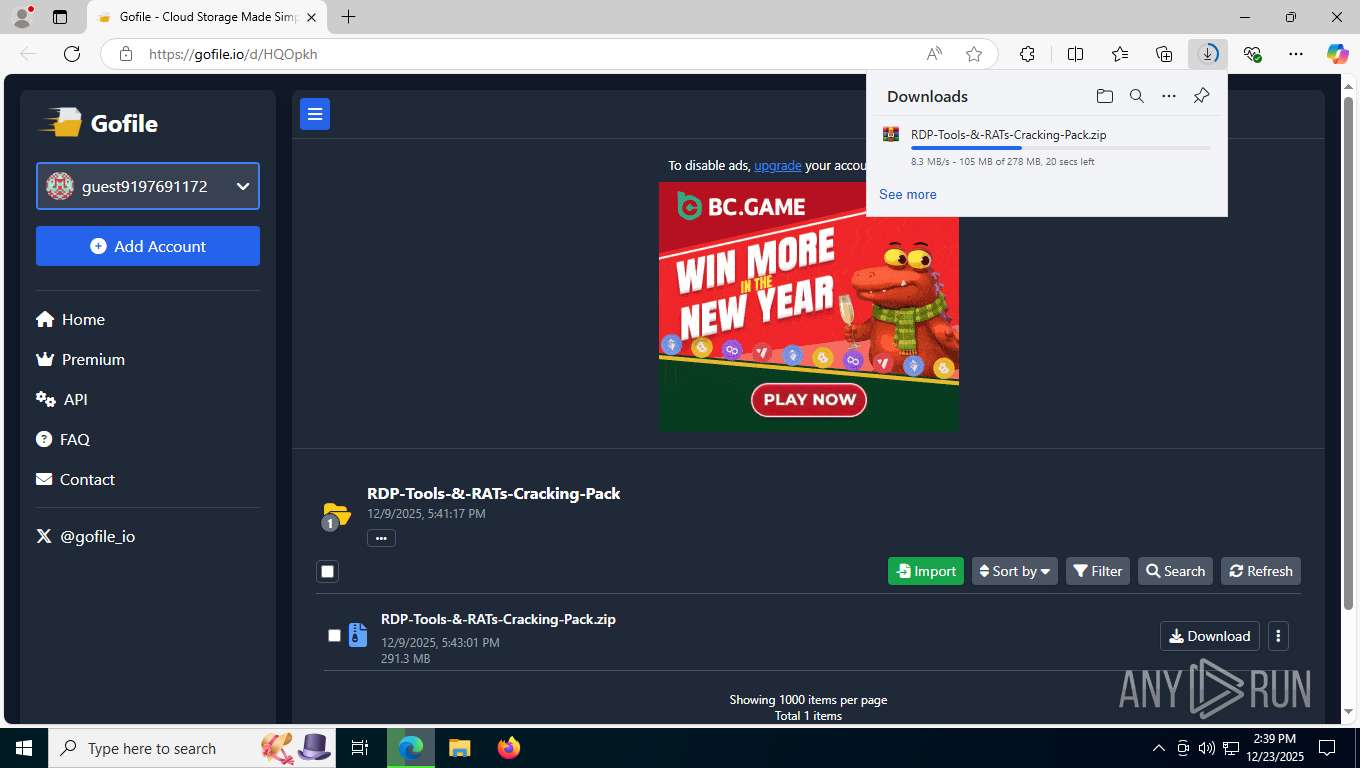Open the Extensions icon

(x=1027, y=54)
